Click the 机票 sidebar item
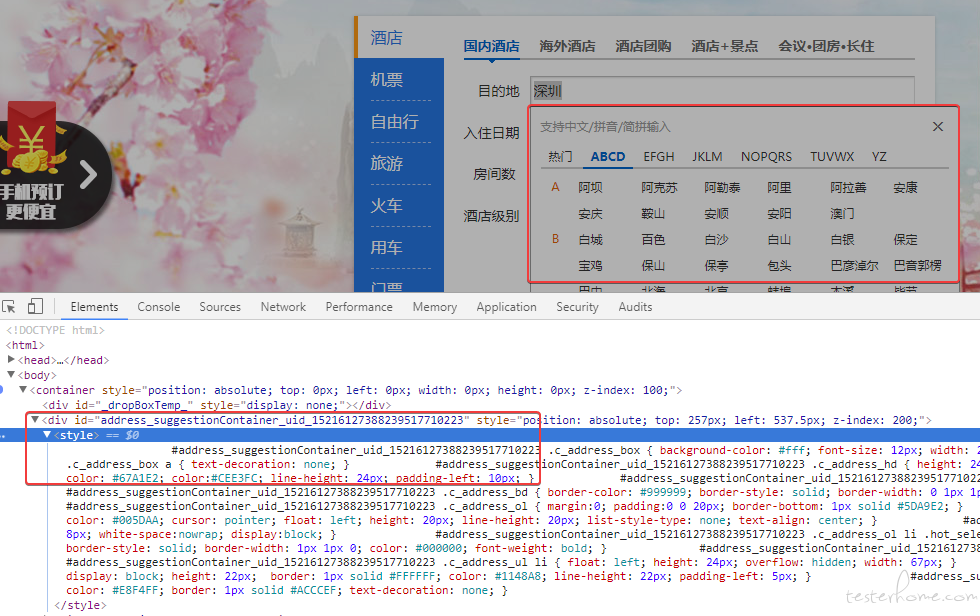 [386, 80]
